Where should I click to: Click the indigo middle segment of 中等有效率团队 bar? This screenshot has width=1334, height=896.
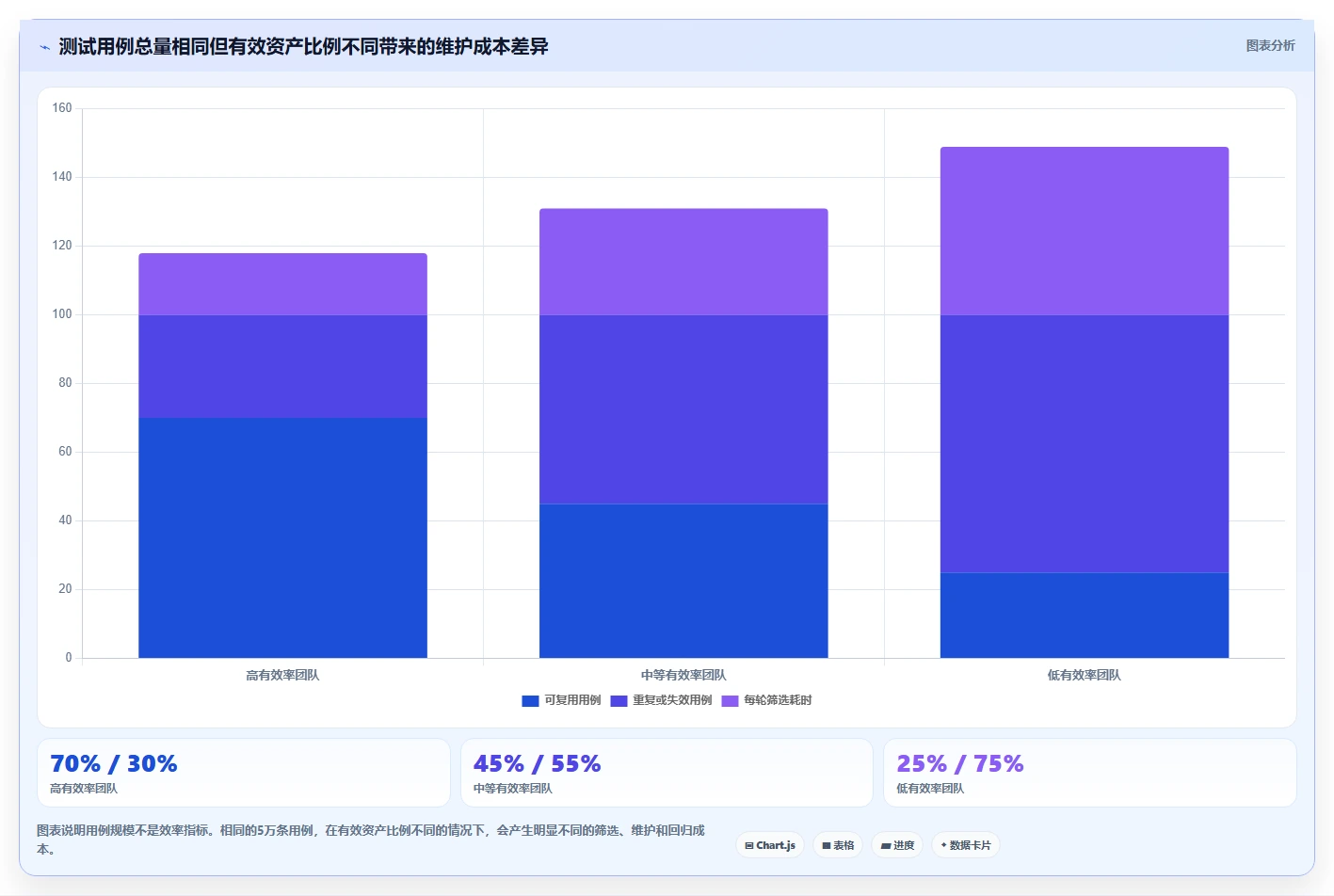coord(683,409)
